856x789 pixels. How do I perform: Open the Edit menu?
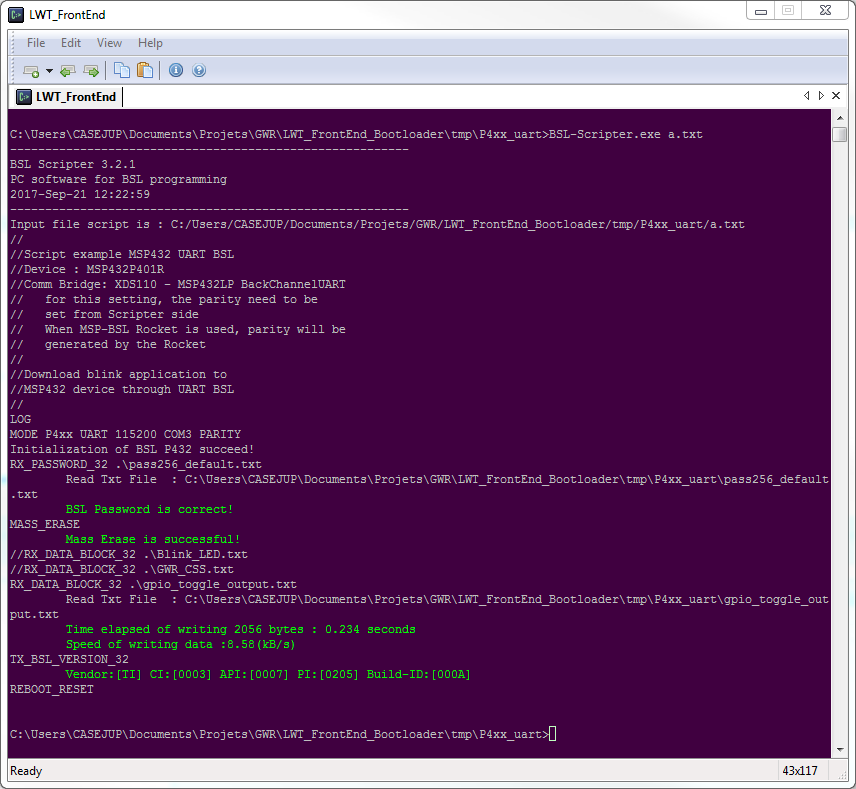[x=71, y=43]
